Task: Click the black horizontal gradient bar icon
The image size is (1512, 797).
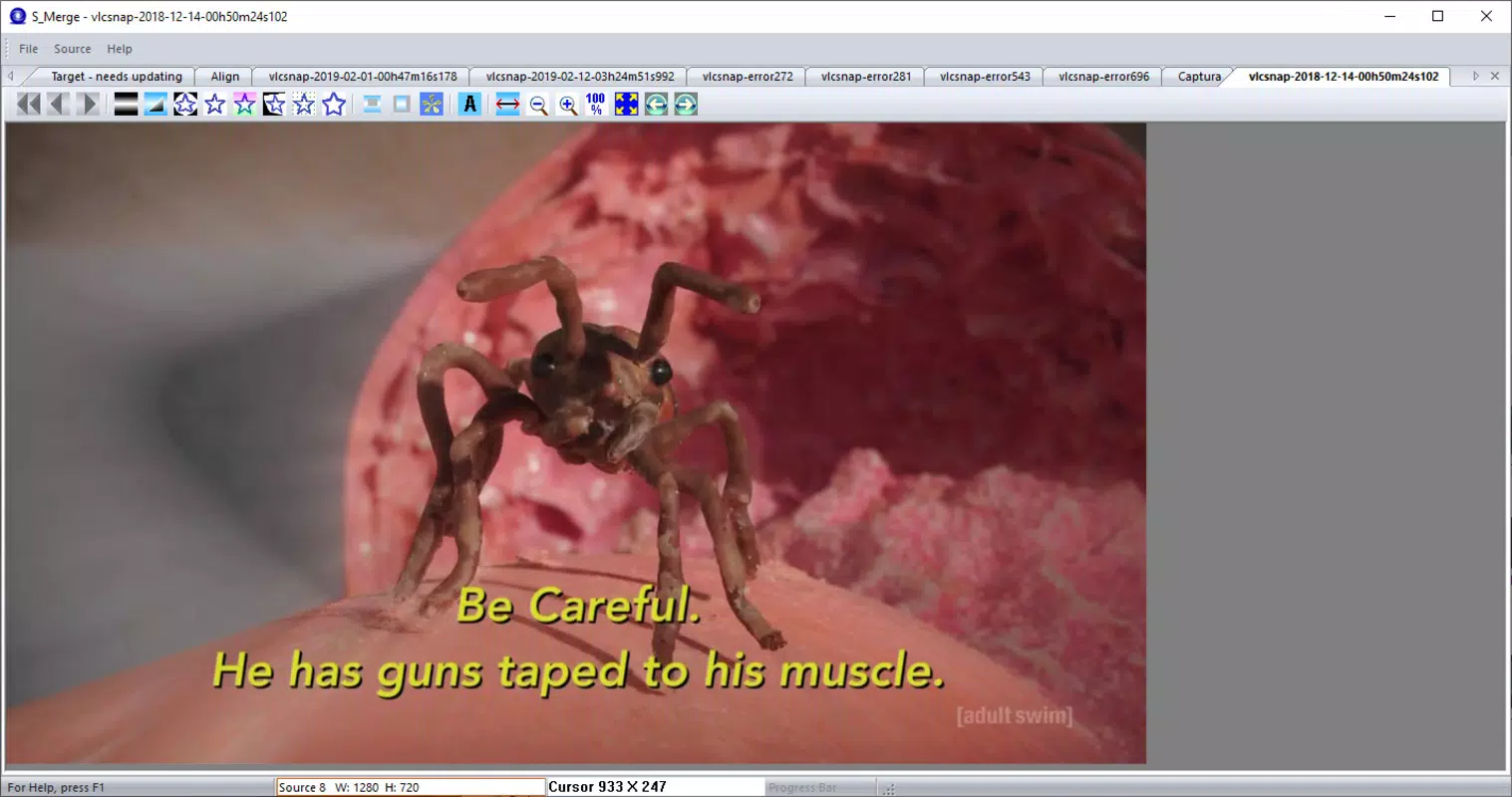Action: point(126,104)
